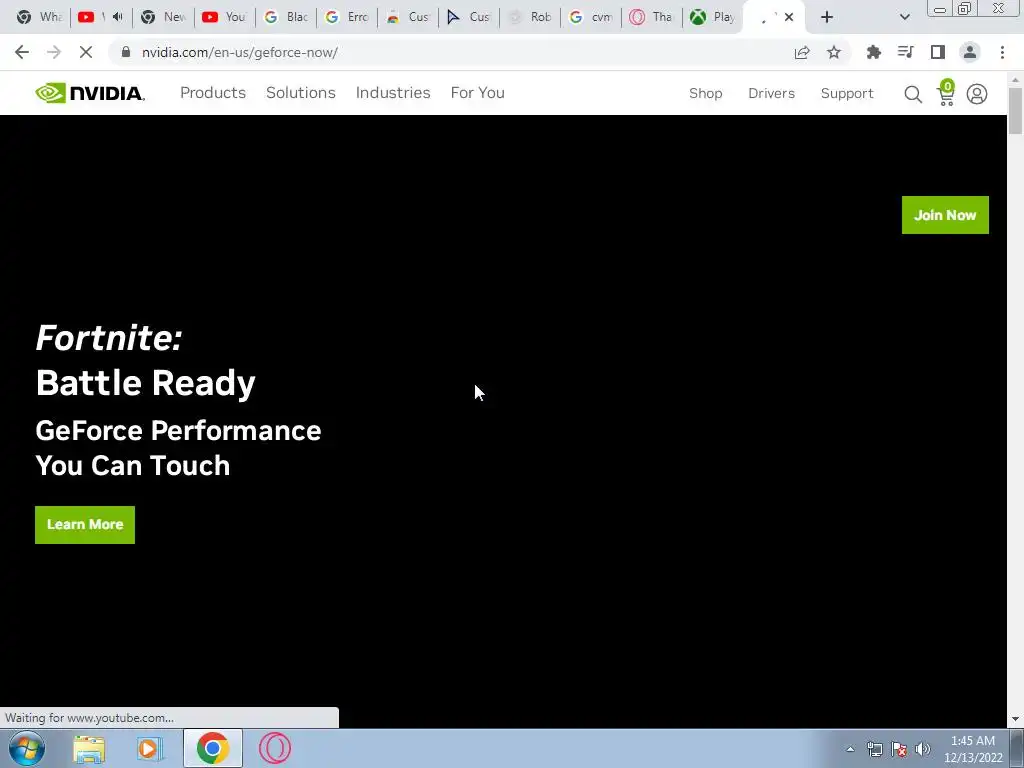Open Windows Explorer from the taskbar
1024x768 pixels.
click(89, 748)
